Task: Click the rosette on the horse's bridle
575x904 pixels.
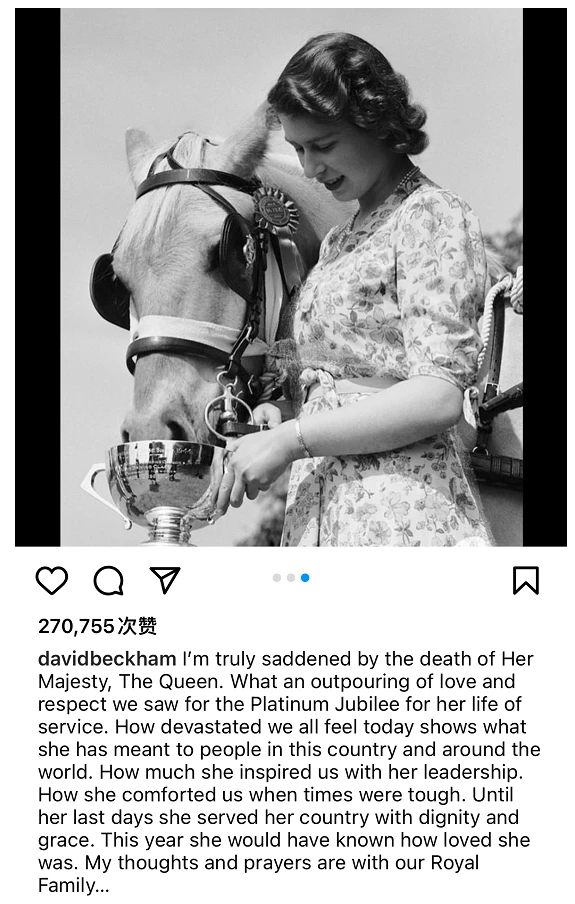Action: [x=275, y=210]
